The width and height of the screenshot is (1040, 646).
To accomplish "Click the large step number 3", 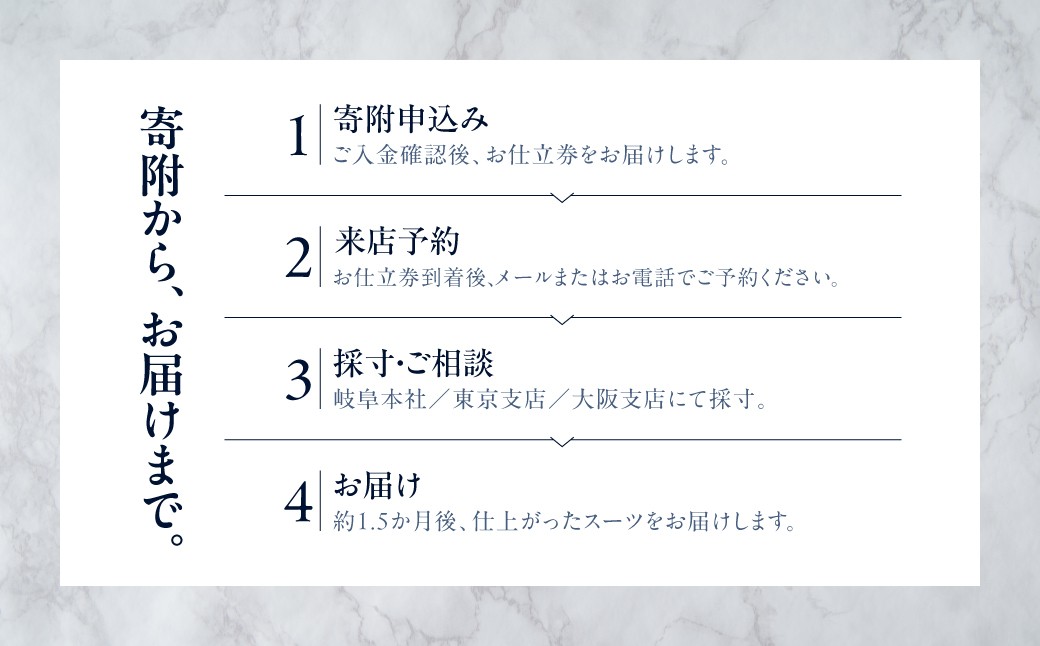I will [x=298, y=381].
